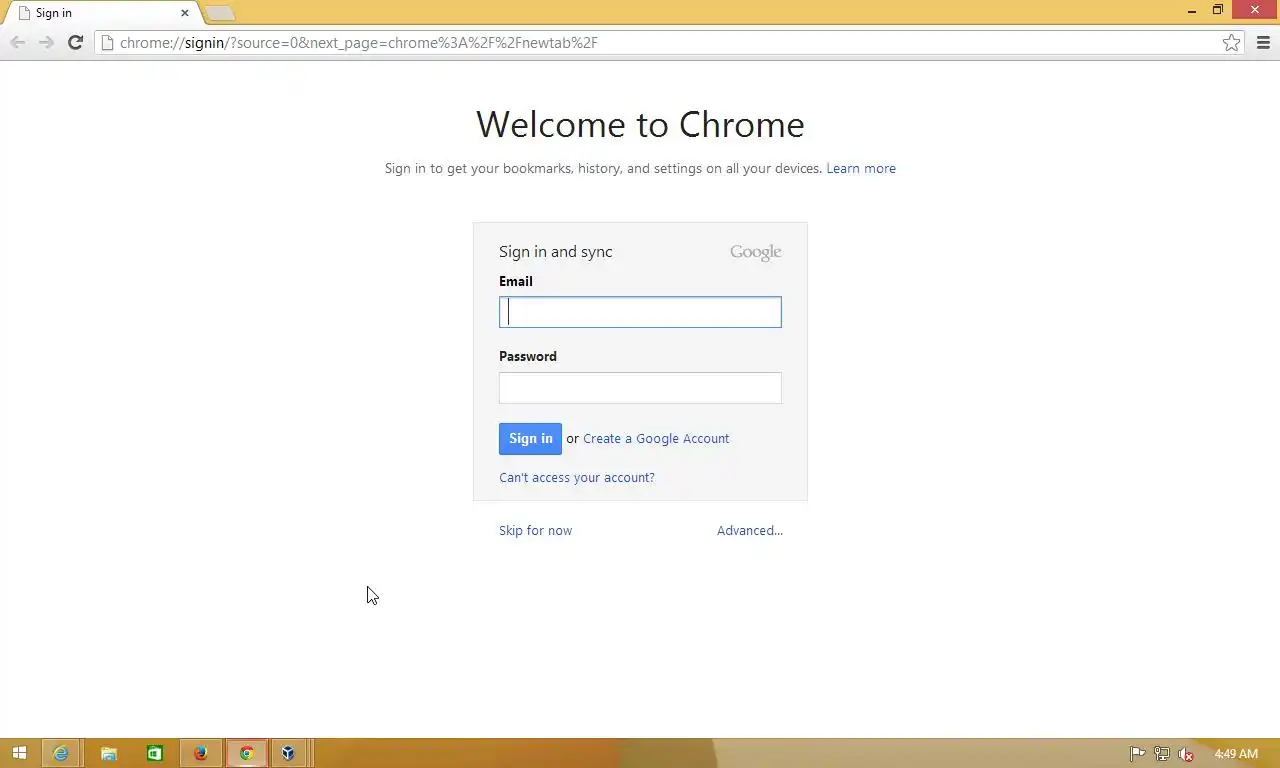The width and height of the screenshot is (1280, 768).
Task: Reload the page with the refresh icon
Action: (75, 42)
